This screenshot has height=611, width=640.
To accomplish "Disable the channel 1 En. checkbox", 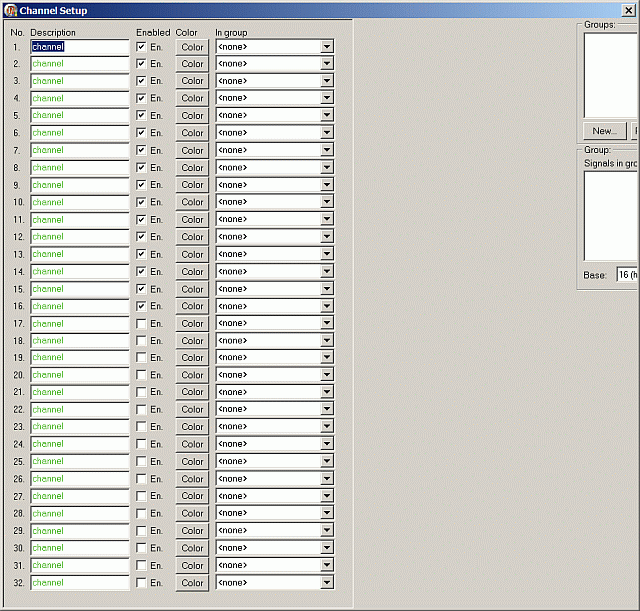I will (141, 47).
